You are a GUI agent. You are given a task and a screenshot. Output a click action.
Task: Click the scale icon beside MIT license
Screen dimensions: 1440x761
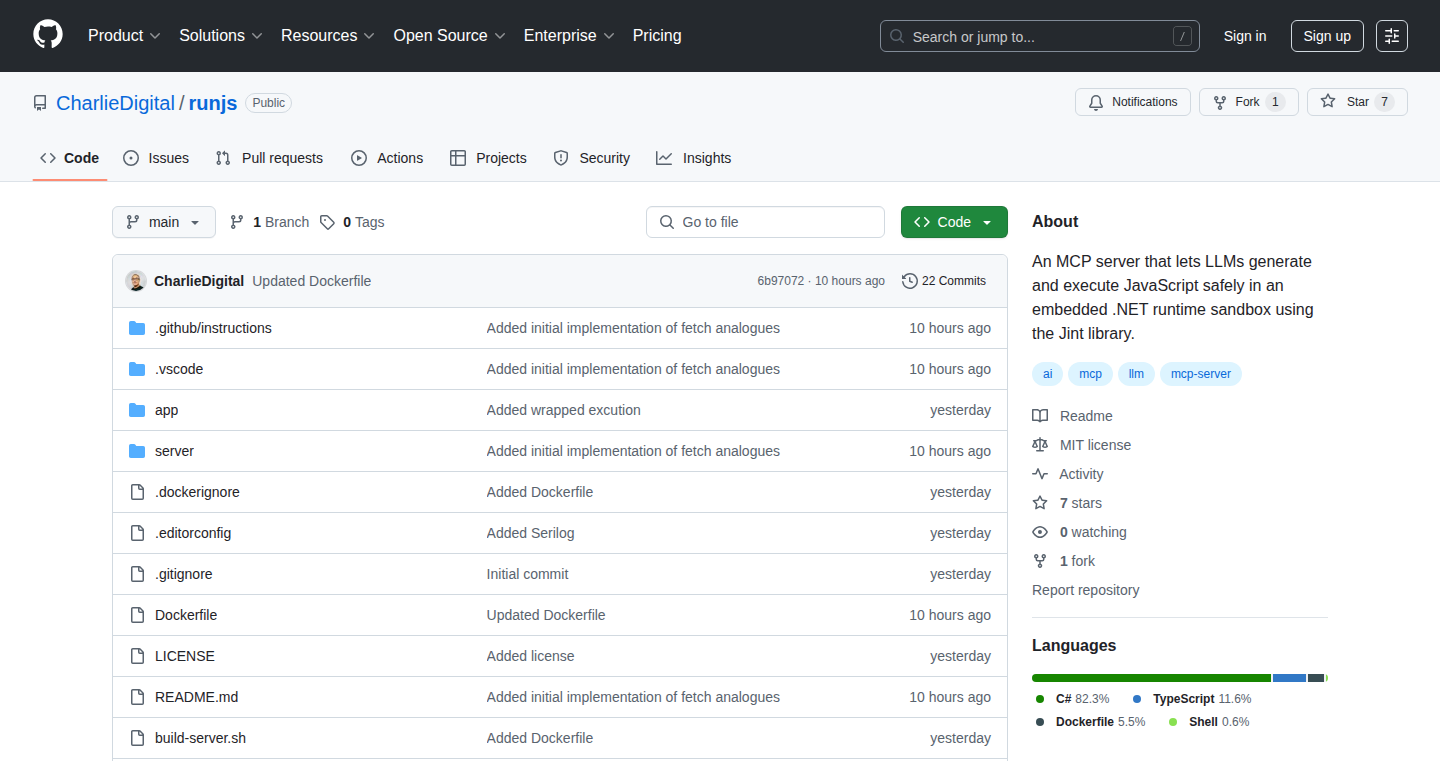[1040, 445]
